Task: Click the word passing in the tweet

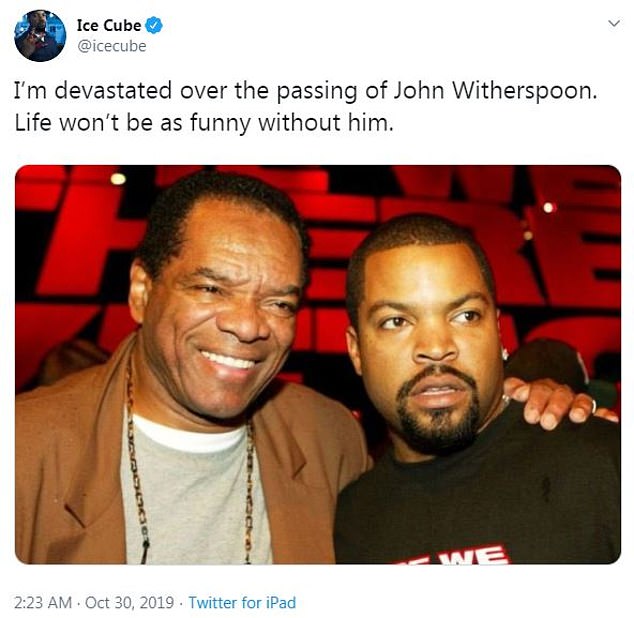Action: [317, 91]
